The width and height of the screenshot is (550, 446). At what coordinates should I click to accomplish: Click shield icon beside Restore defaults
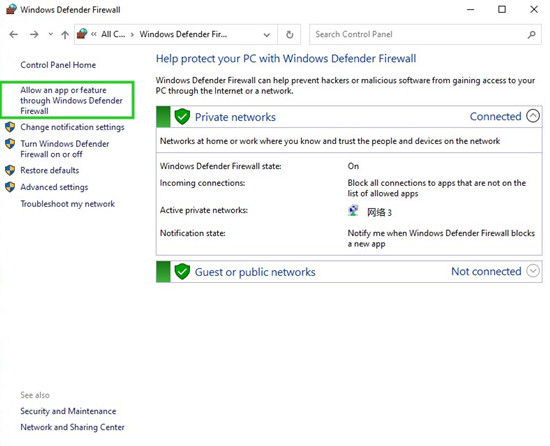click(10, 170)
